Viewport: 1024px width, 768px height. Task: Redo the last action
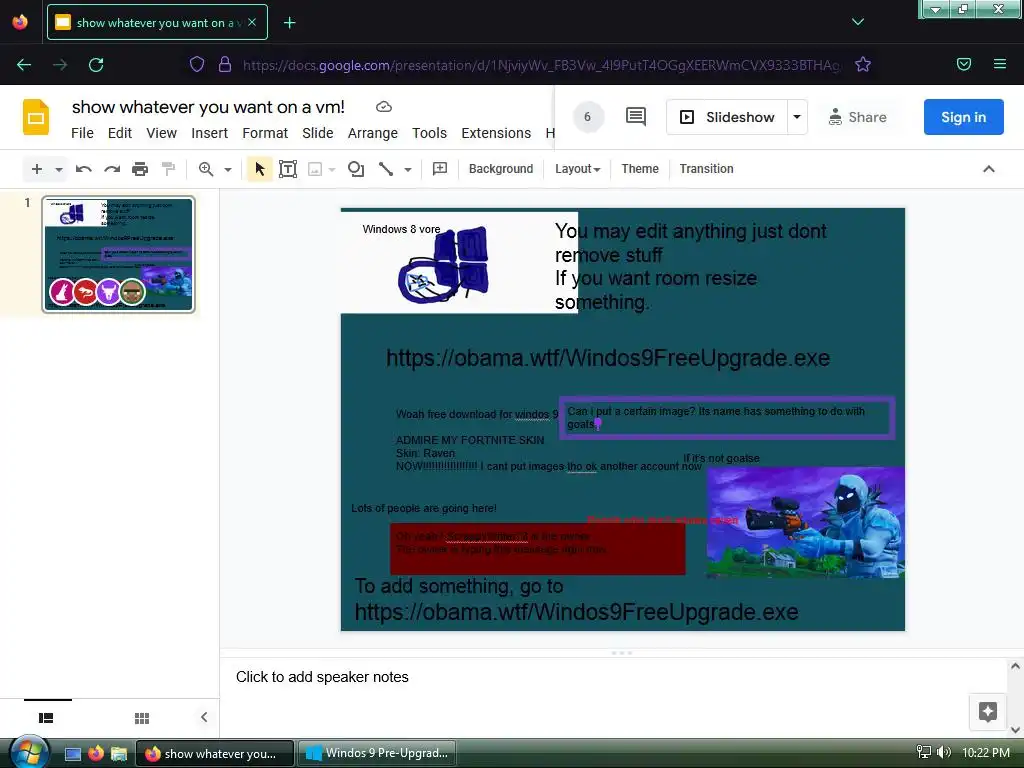click(x=112, y=169)
